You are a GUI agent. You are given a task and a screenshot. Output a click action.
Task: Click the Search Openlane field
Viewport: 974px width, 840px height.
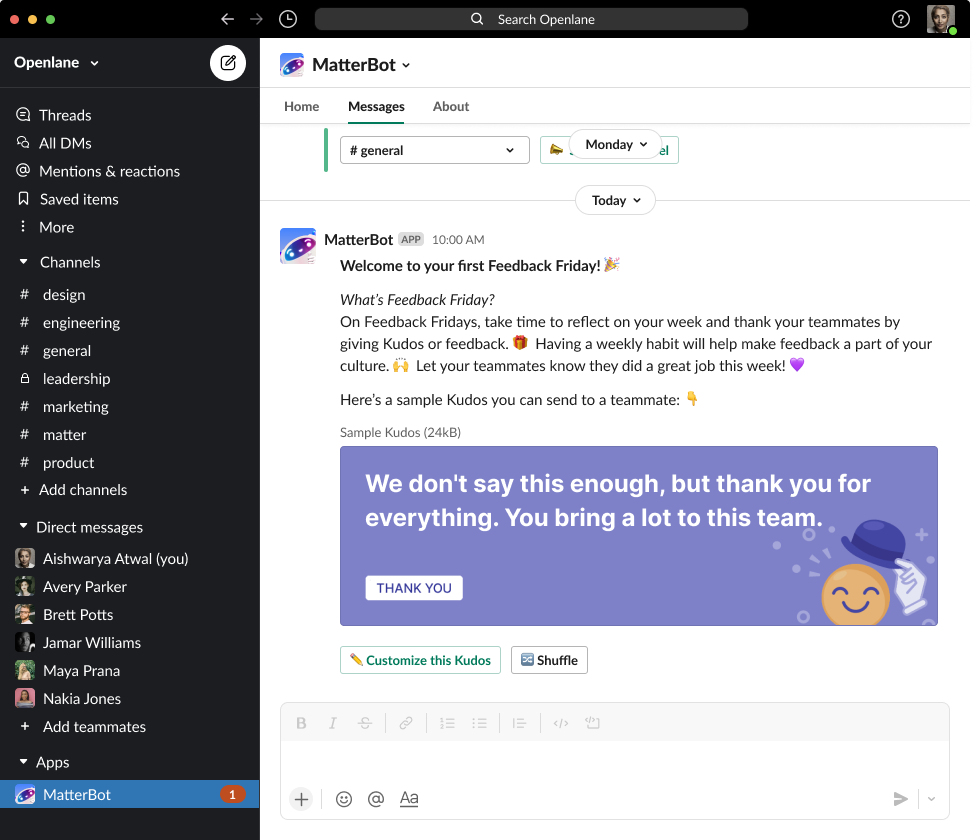531,19
